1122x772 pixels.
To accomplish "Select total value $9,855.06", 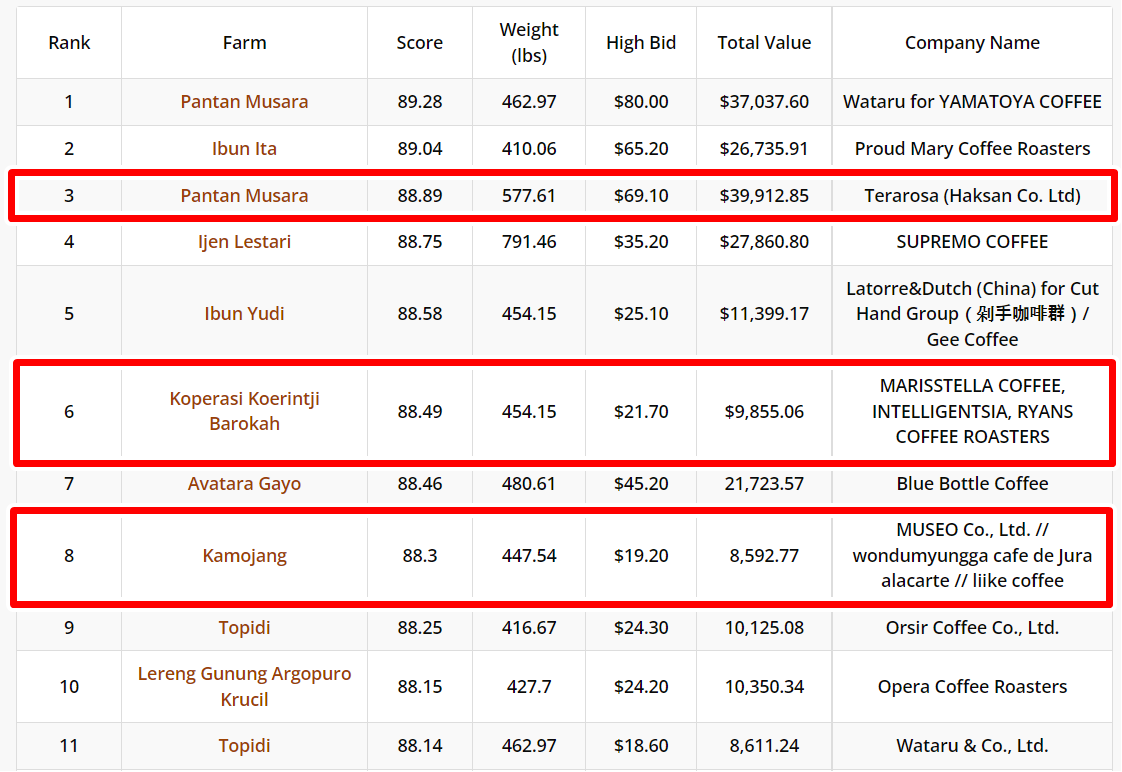I will pyautogui.click(x=764, y=411).
